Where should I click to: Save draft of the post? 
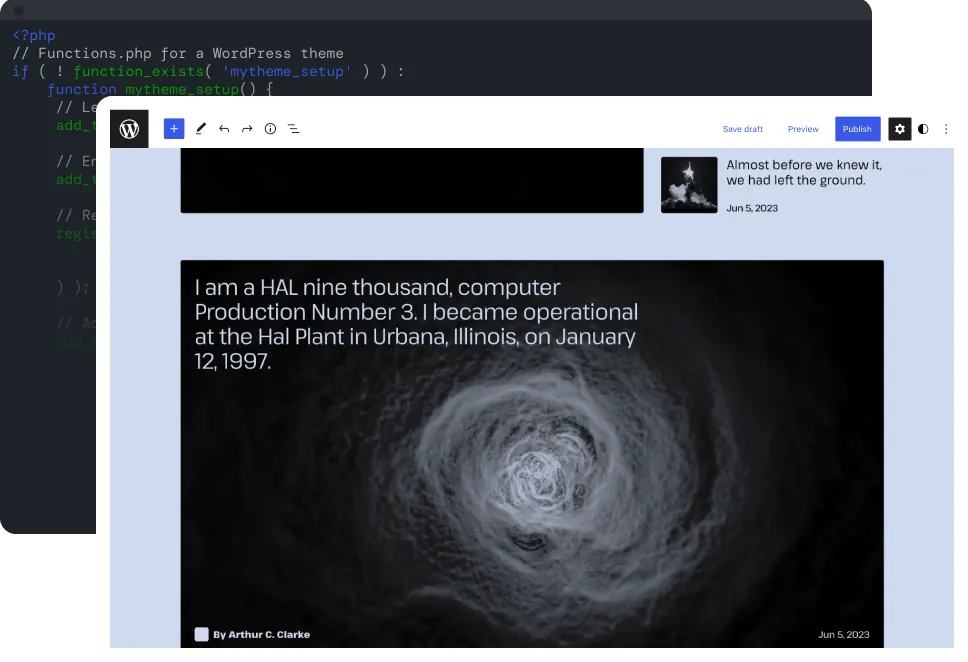point(743,129)
